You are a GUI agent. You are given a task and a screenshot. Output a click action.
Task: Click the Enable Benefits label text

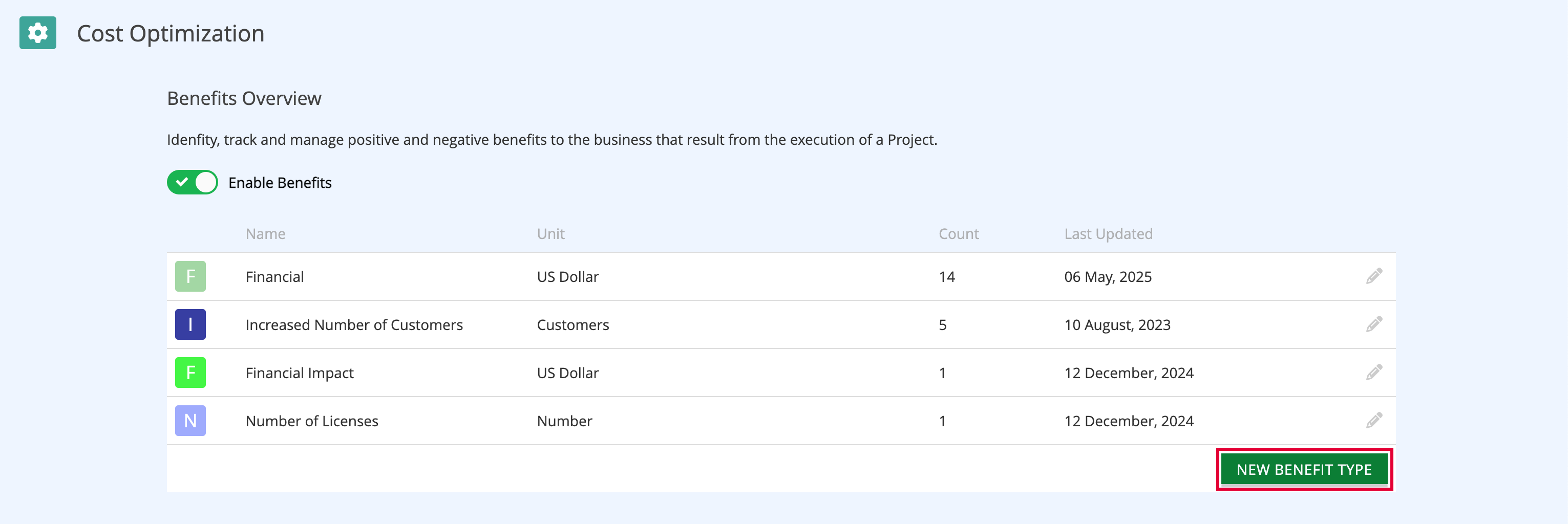tap(280, 183)
